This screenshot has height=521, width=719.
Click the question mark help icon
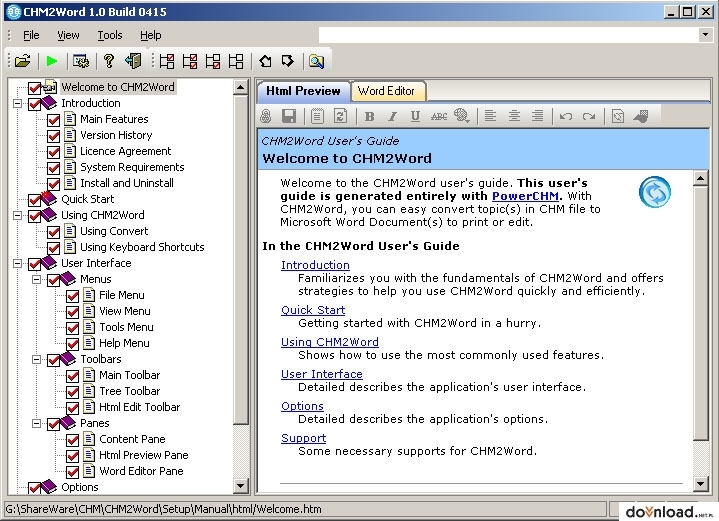point(109,61)
